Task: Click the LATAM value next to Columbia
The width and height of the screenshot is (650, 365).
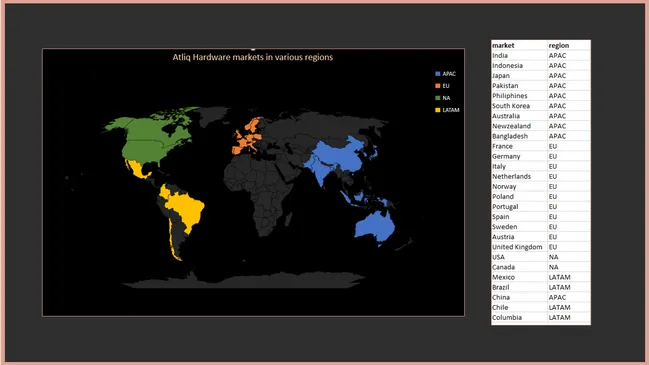Action: pos(569,318)
